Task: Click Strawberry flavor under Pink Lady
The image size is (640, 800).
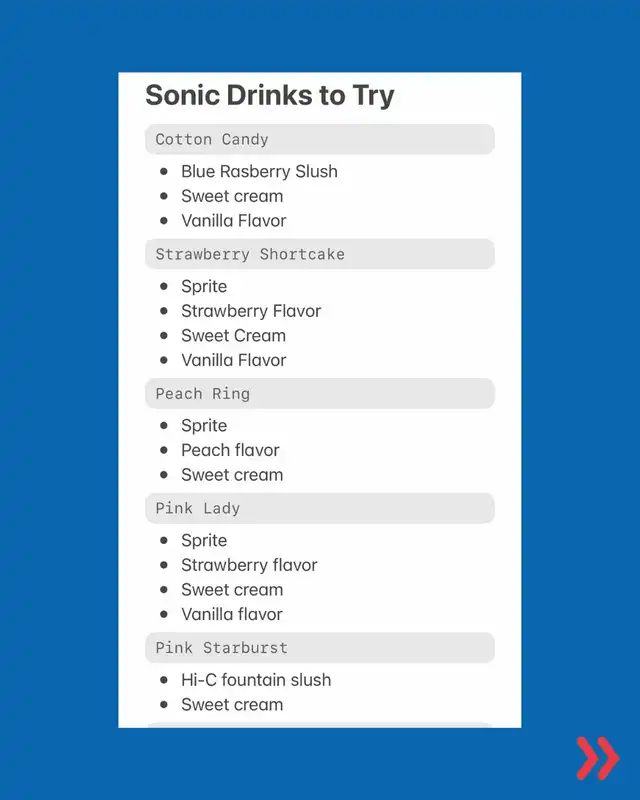Action: [249, 565]
